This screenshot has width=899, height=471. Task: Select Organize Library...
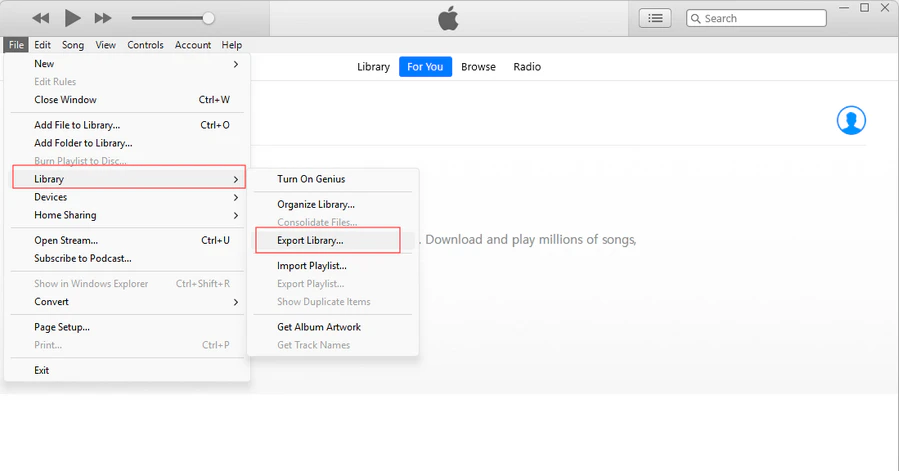[333, 204]
